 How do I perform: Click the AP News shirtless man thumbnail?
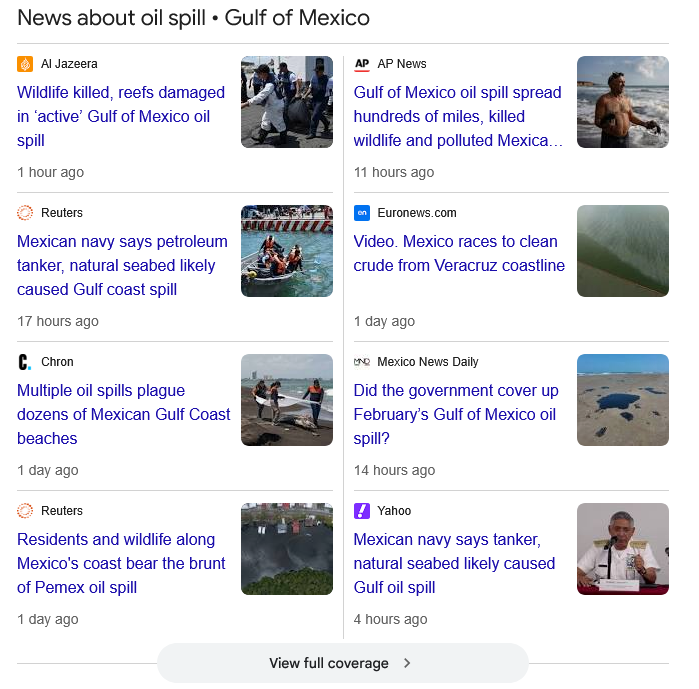tap(622, 102)
